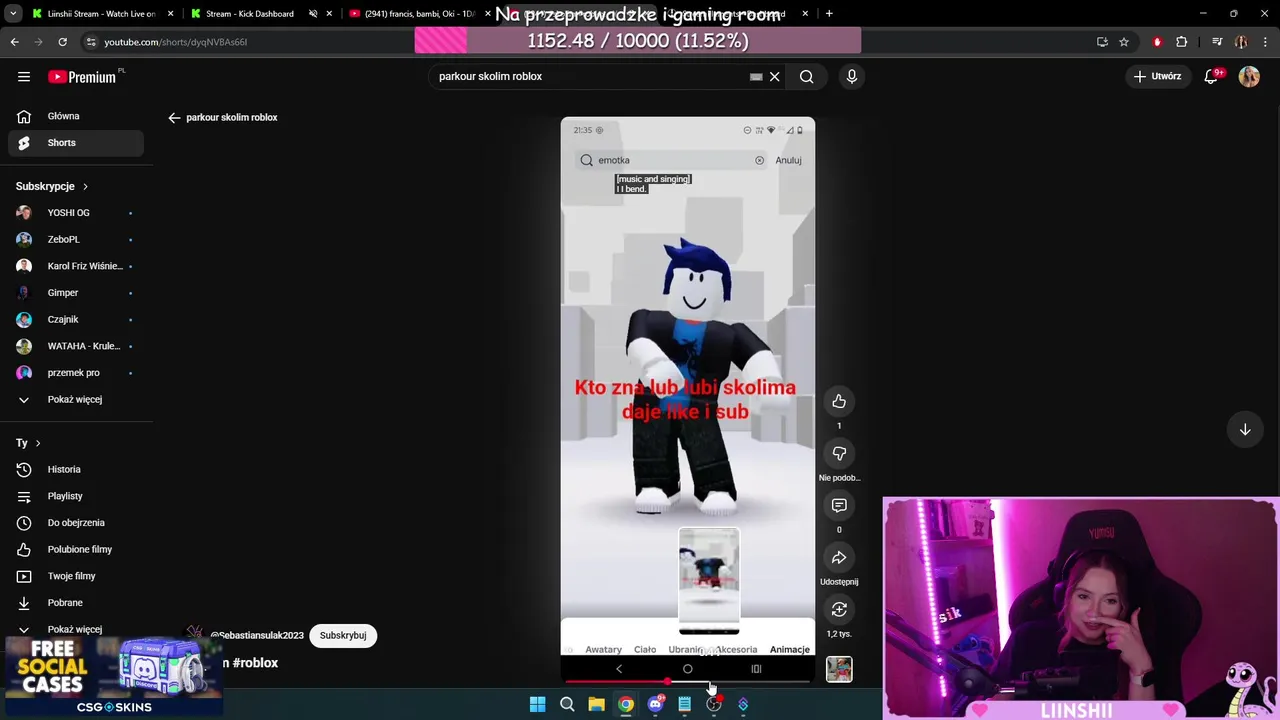
Task: Open the sound source thumbnail
Action: point(839,669)
